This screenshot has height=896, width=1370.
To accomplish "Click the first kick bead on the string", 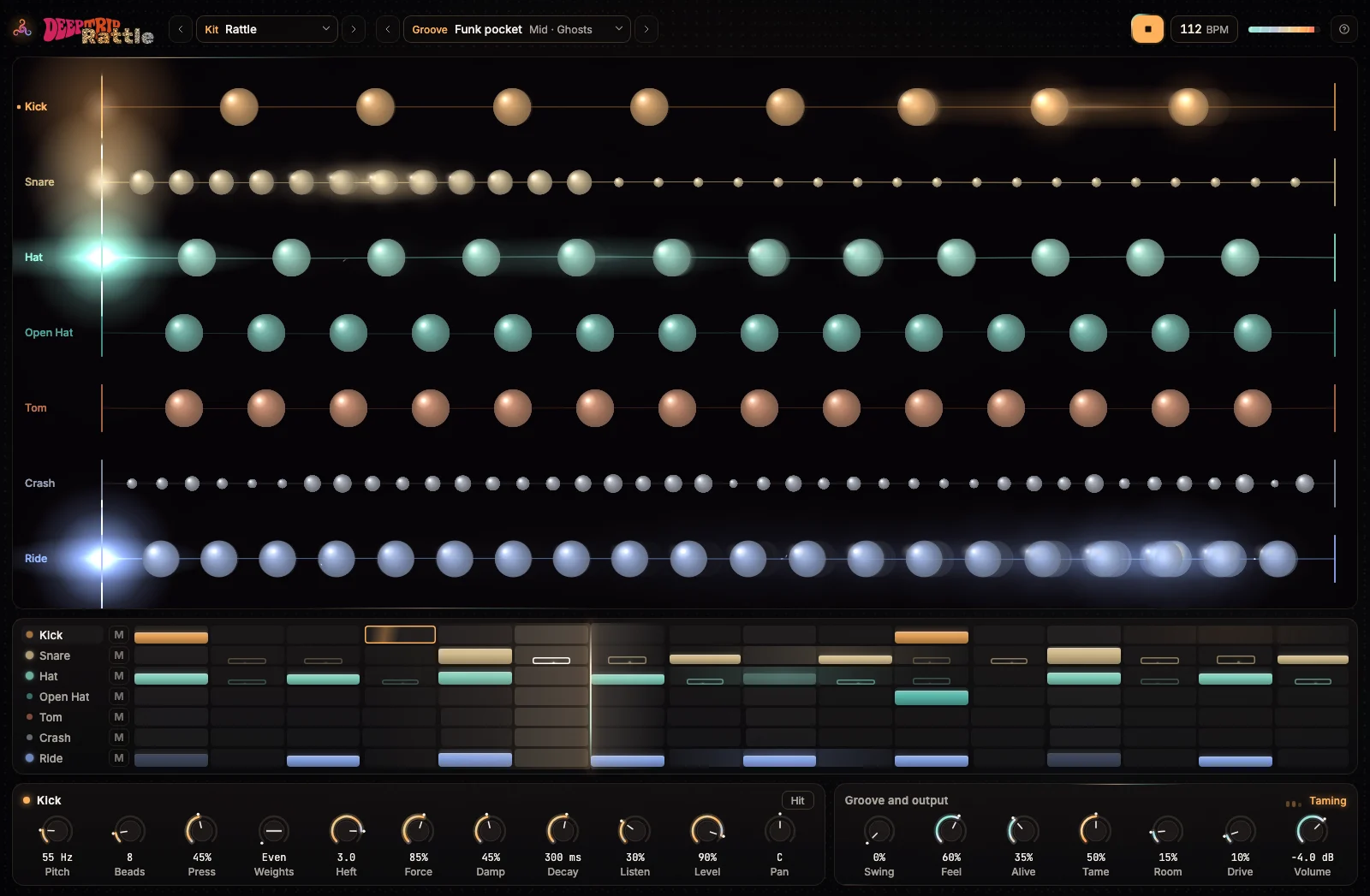I will point(239,107).
